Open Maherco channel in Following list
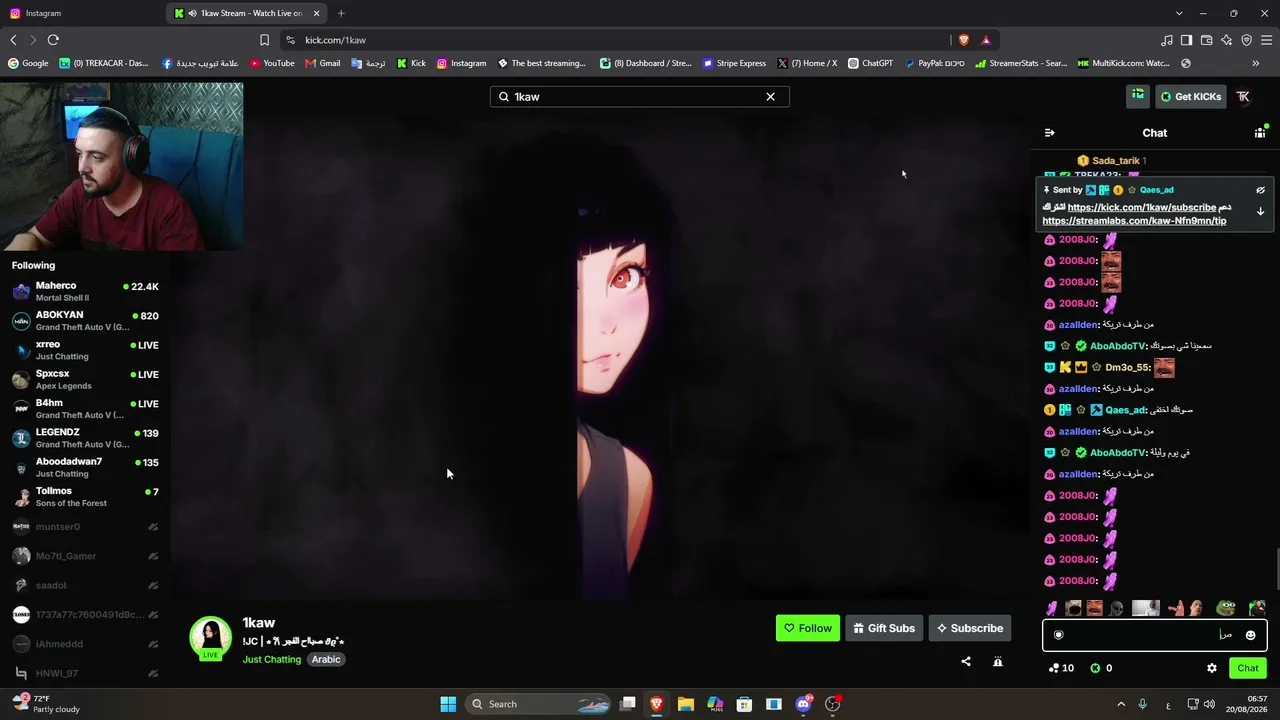 [x=85, y=291]
